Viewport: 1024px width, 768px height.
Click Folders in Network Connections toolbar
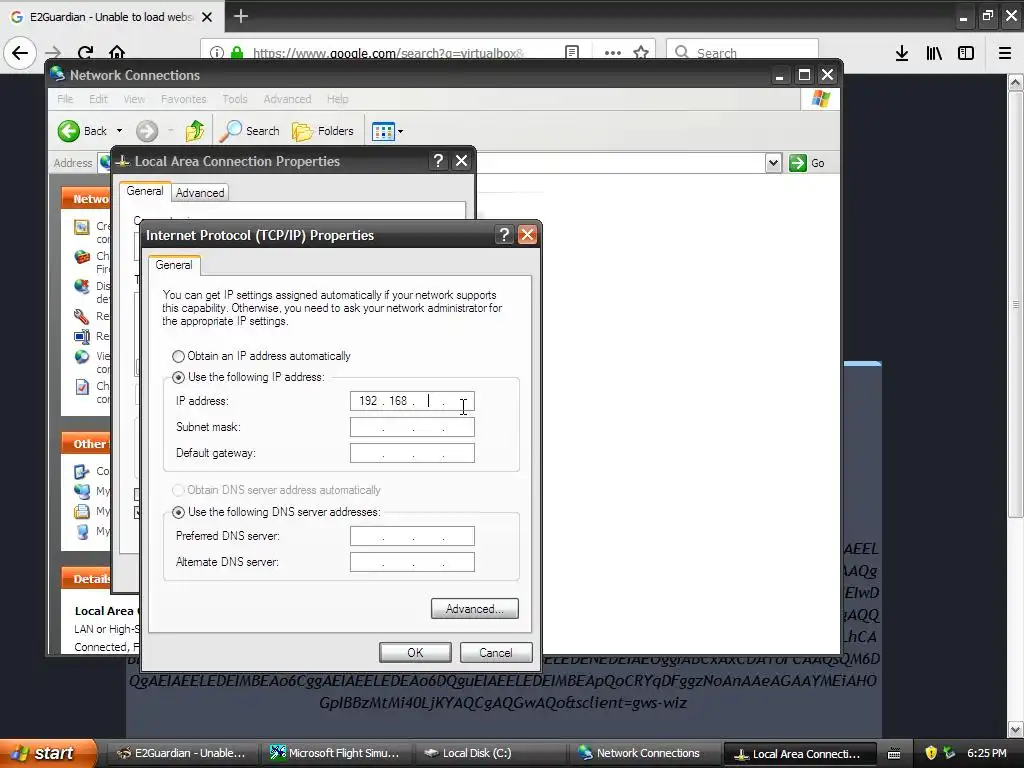coord(323,131)
